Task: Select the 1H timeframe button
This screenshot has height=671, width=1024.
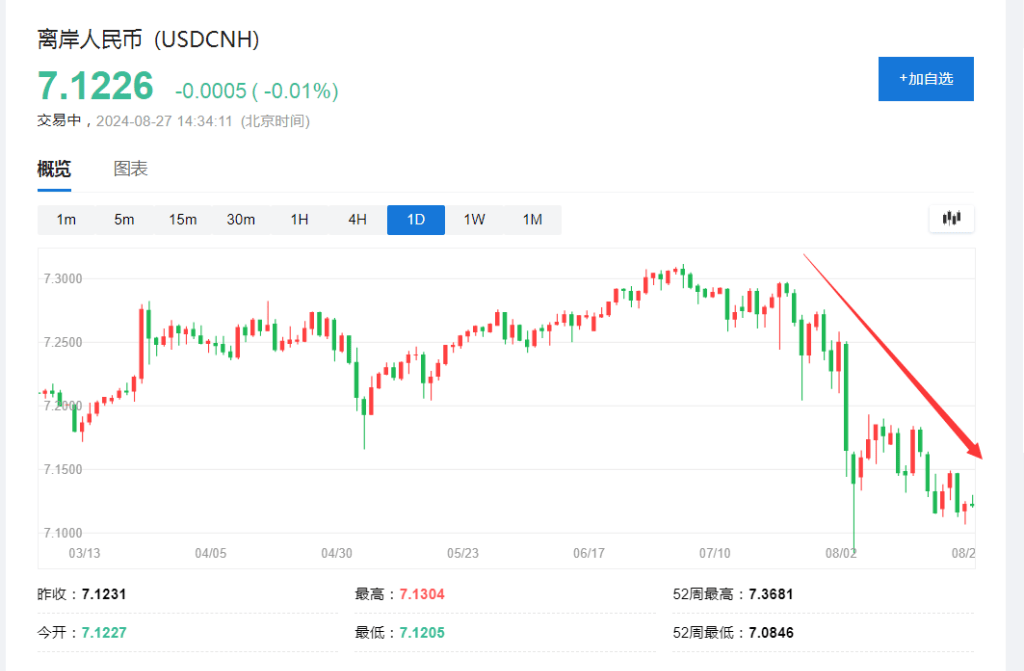Action: point(299,220)
